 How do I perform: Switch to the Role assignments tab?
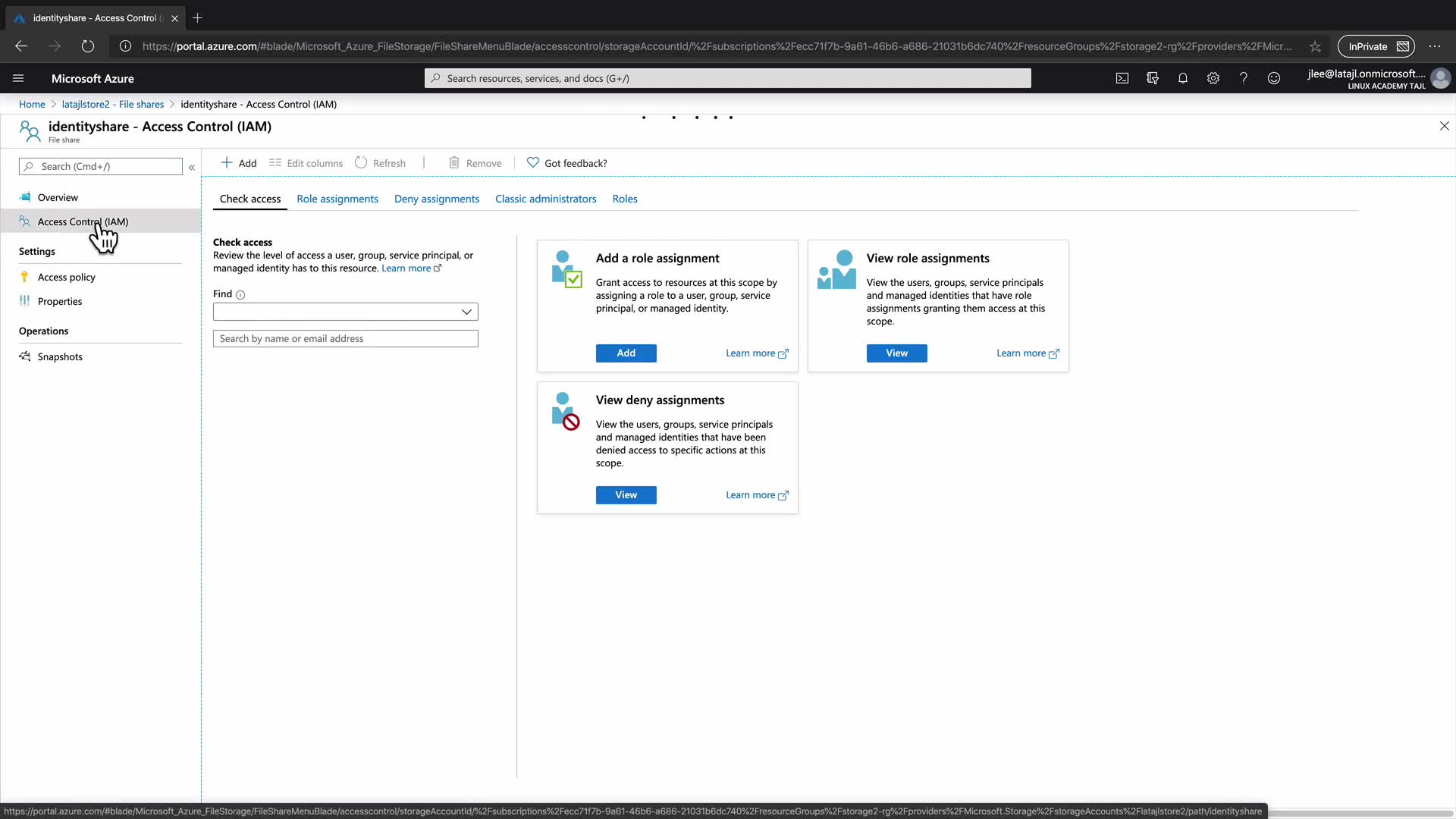[337, 199]
